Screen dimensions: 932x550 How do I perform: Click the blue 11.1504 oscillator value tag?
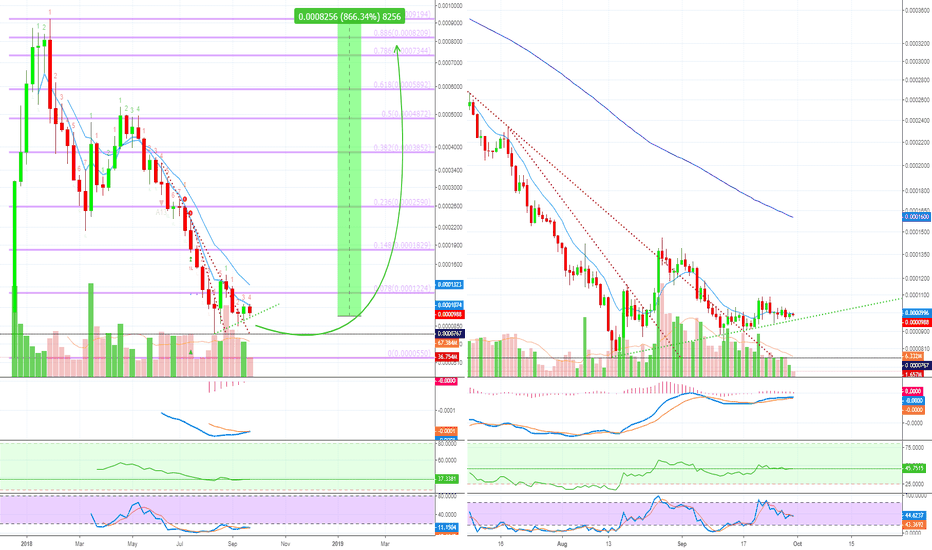click(447, 527)
